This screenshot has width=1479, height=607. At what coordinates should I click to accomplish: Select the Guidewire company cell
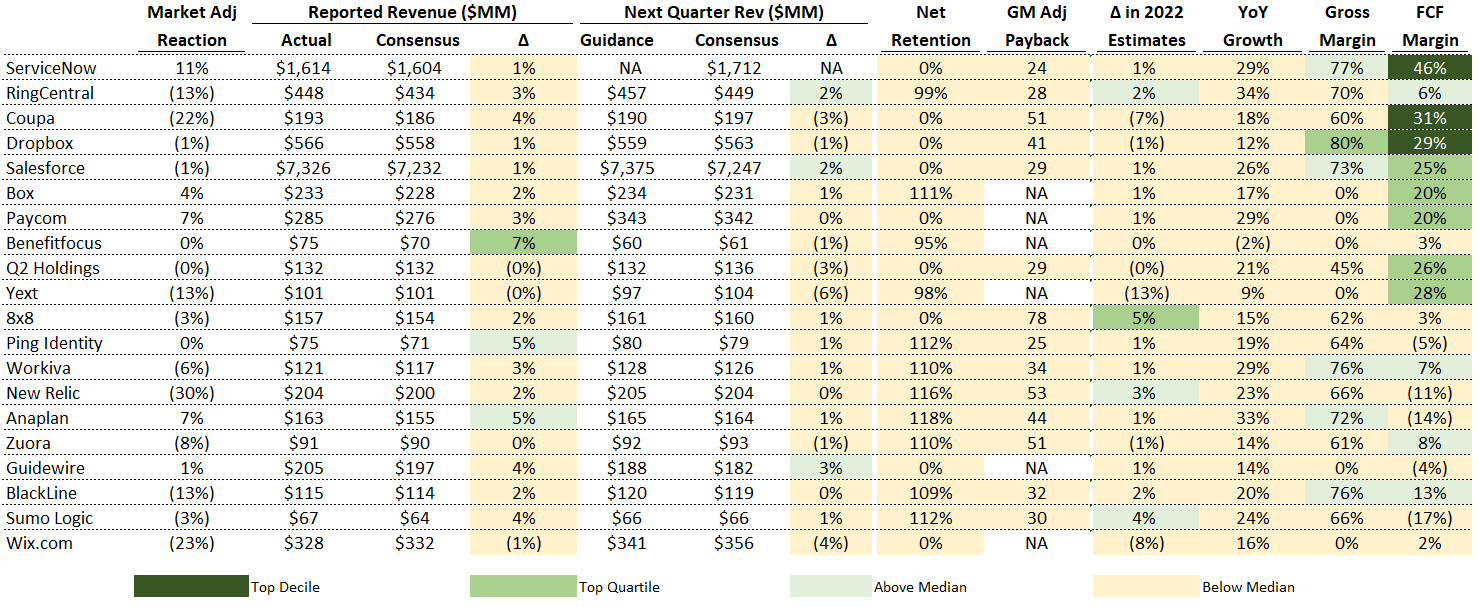pos(44,468)
